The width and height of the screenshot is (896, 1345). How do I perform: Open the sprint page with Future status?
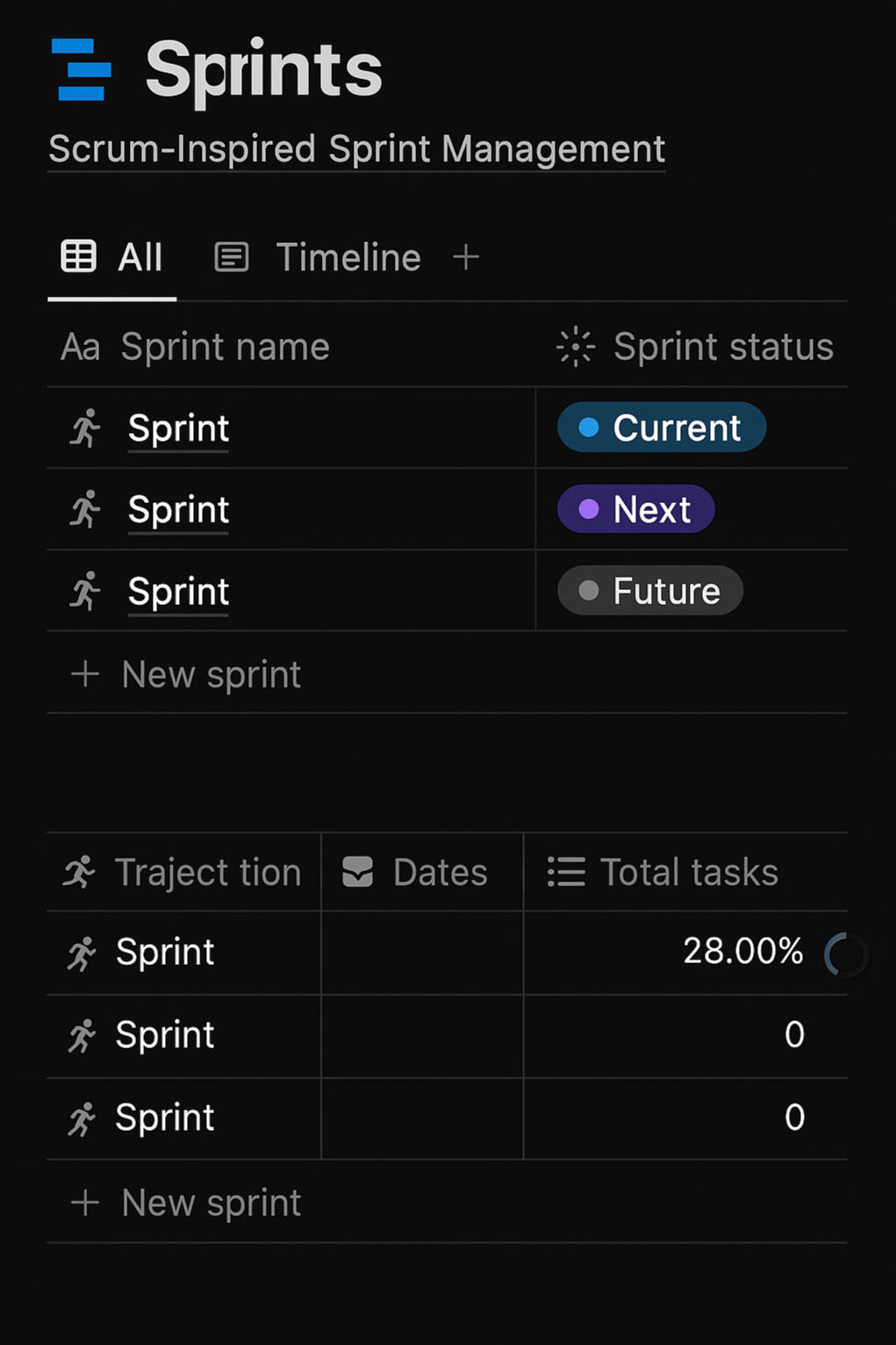coord(178,592)
